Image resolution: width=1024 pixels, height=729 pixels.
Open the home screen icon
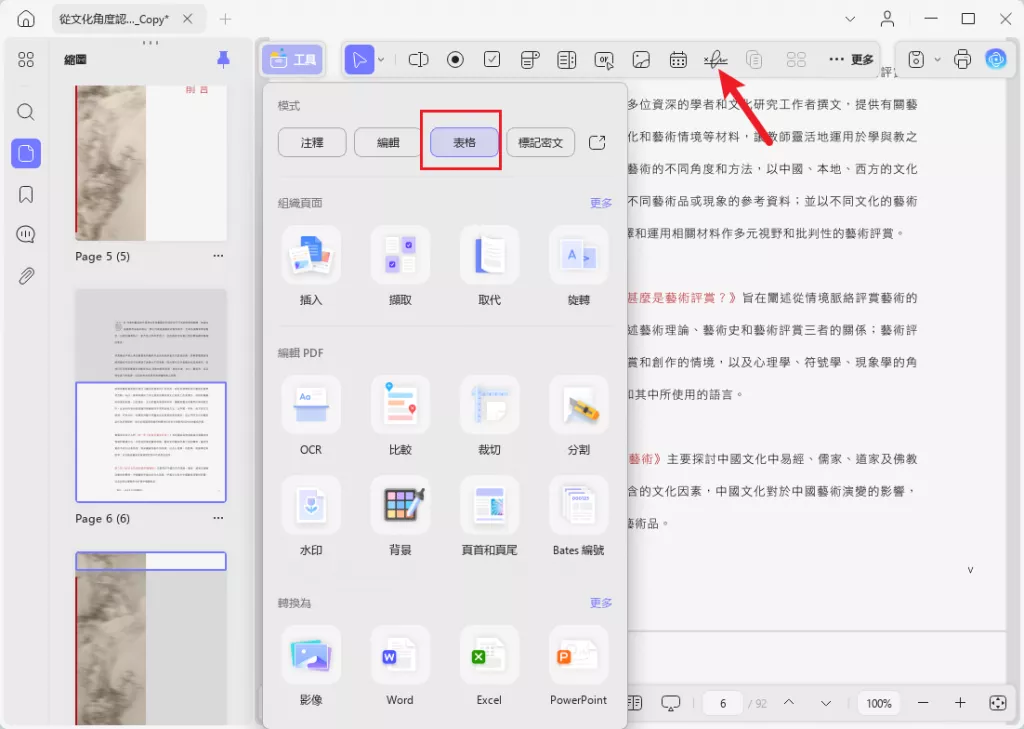pos(26,19)
